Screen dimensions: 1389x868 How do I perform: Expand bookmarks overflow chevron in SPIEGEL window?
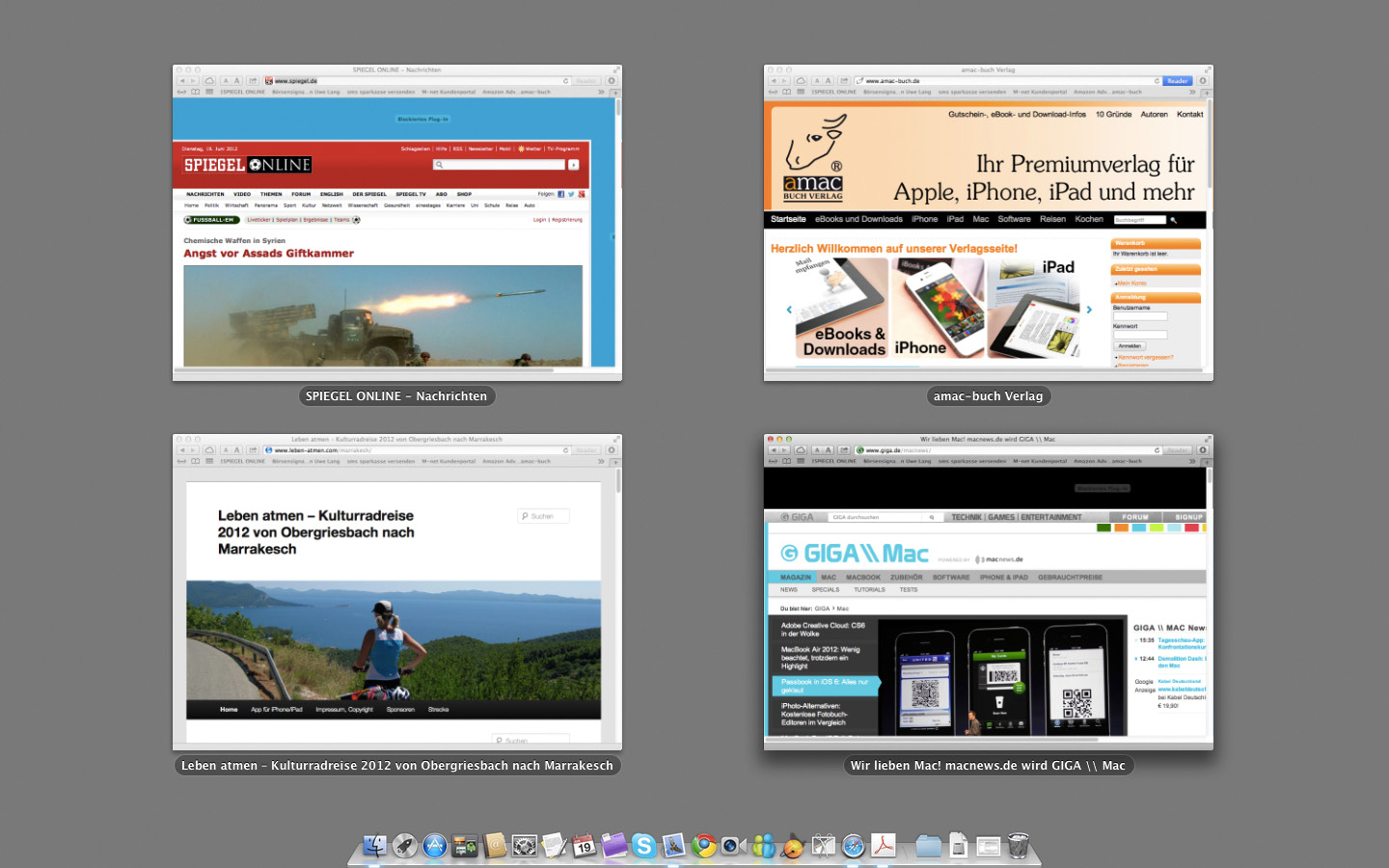point(601,92)
